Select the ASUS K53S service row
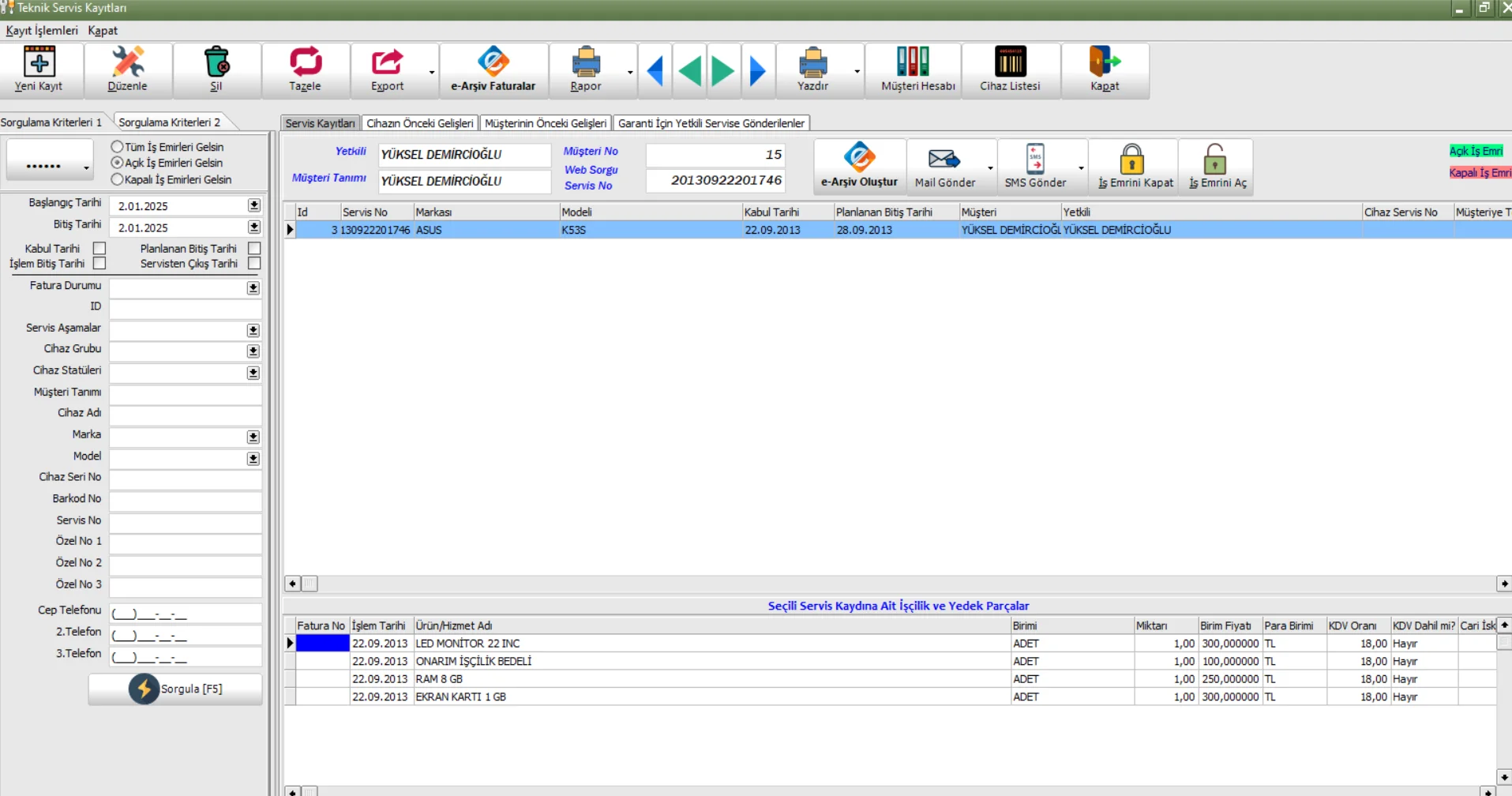 [897, 230]
